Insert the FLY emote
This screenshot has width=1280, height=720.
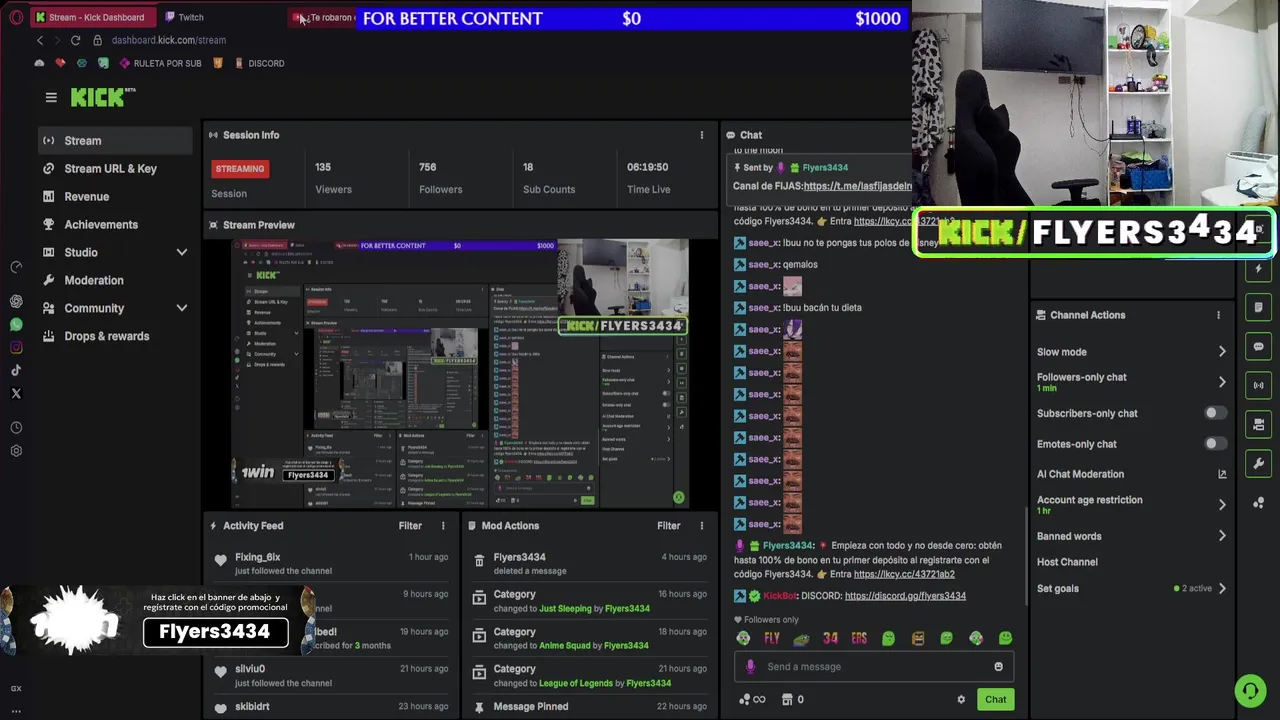772,638
